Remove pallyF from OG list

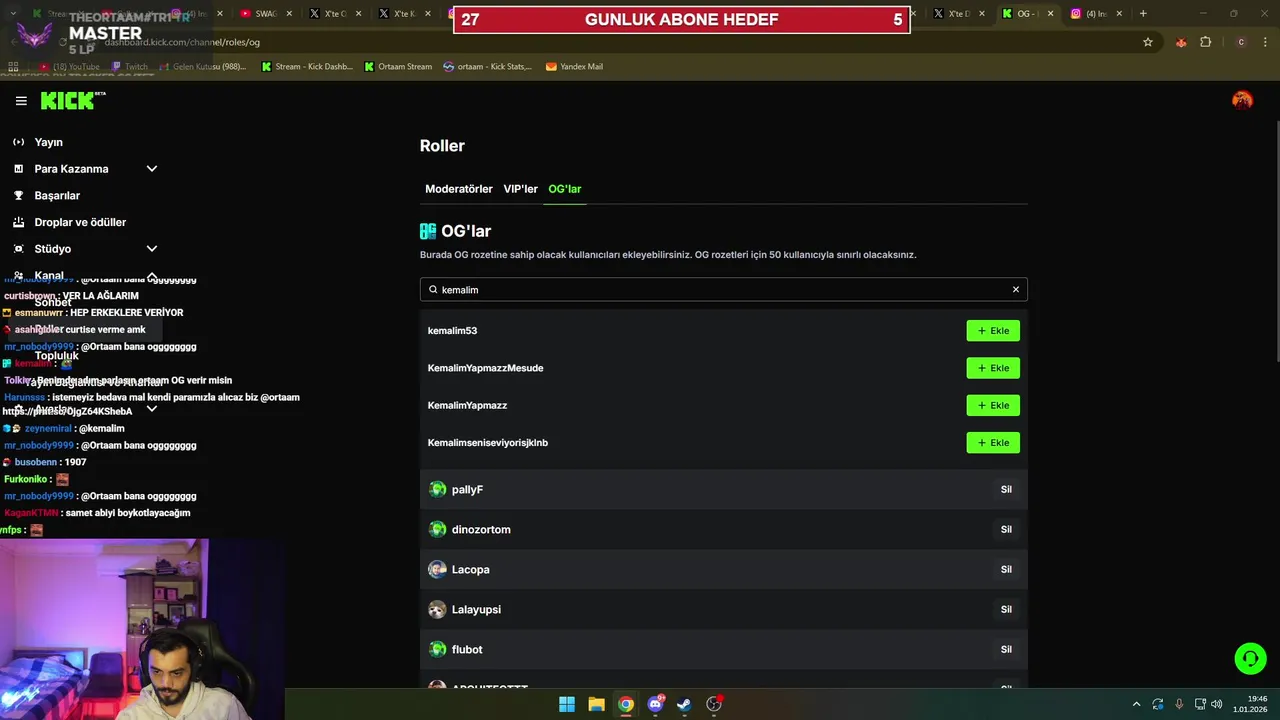(1006, 490)
